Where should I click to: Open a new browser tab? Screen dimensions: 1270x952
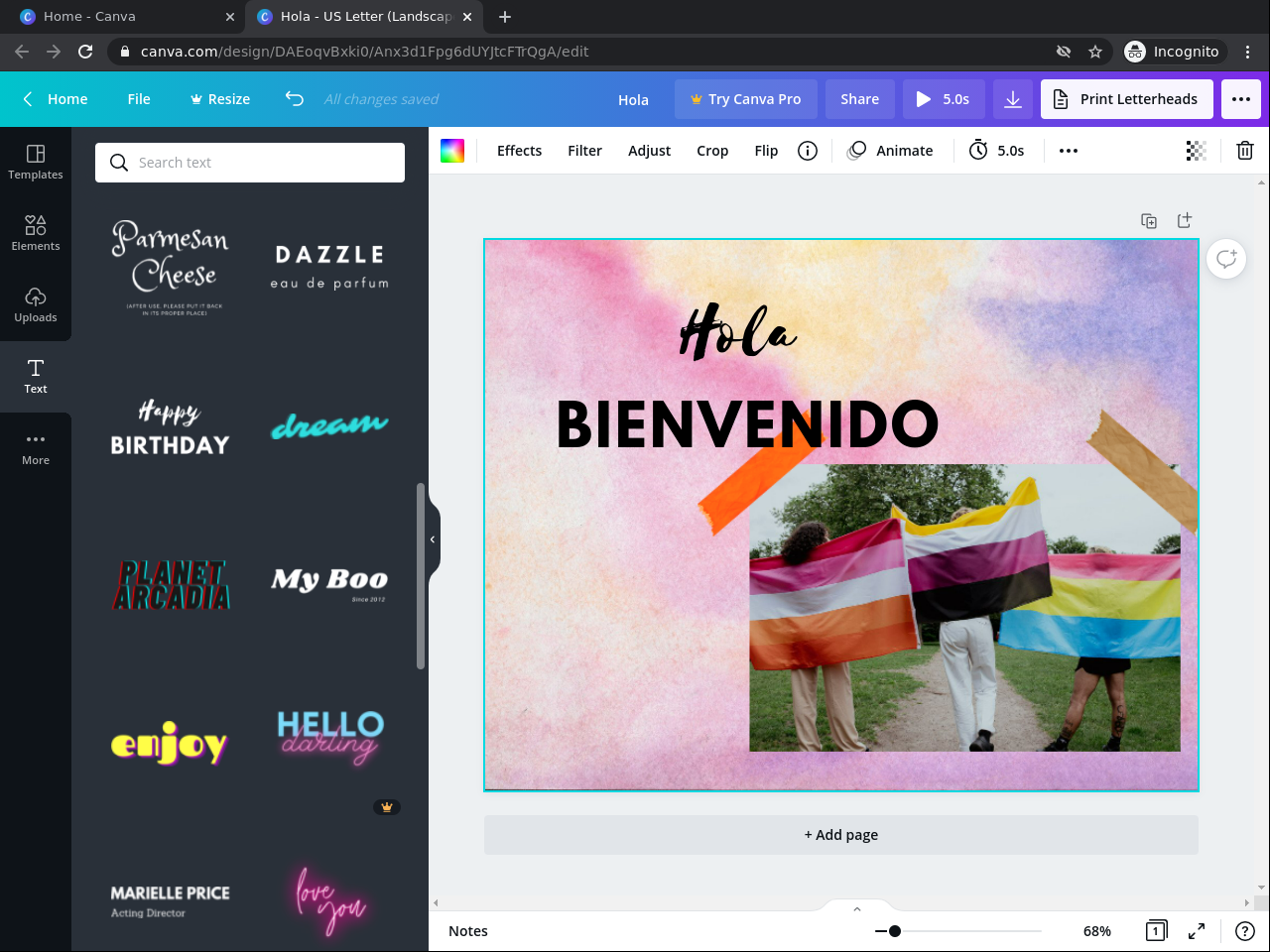tap(505, 17)
